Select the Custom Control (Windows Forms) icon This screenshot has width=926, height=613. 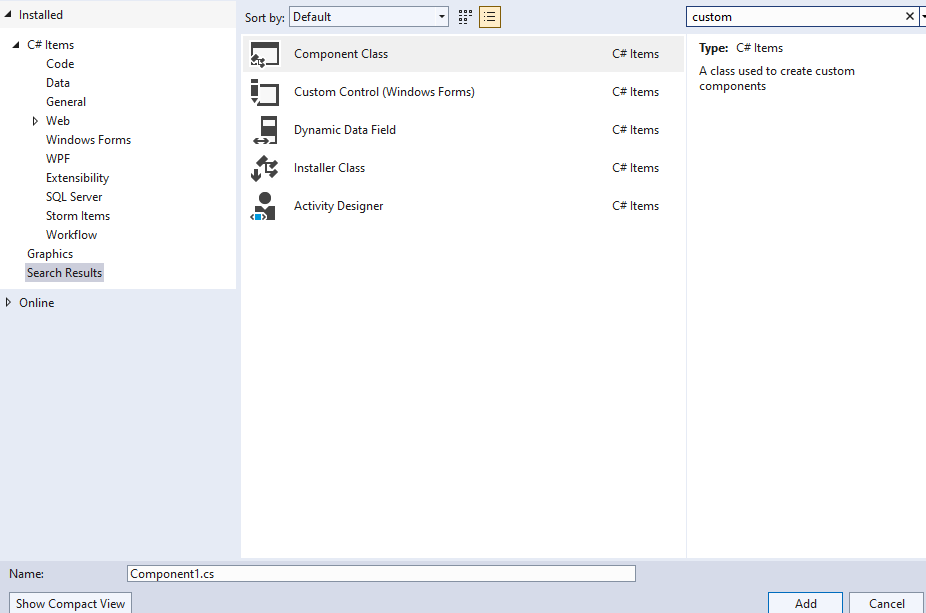(x=265, y=91)
